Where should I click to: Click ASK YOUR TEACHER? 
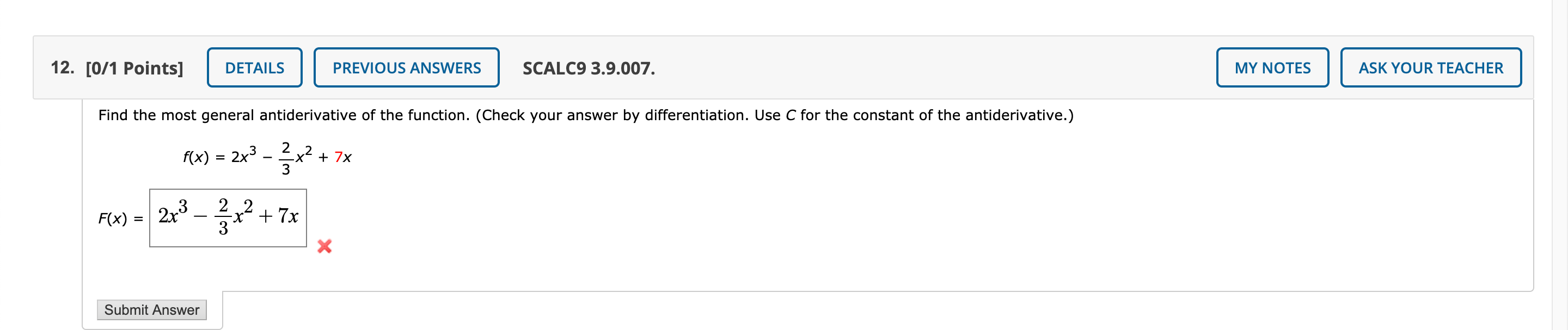(x=1432, y=67)
